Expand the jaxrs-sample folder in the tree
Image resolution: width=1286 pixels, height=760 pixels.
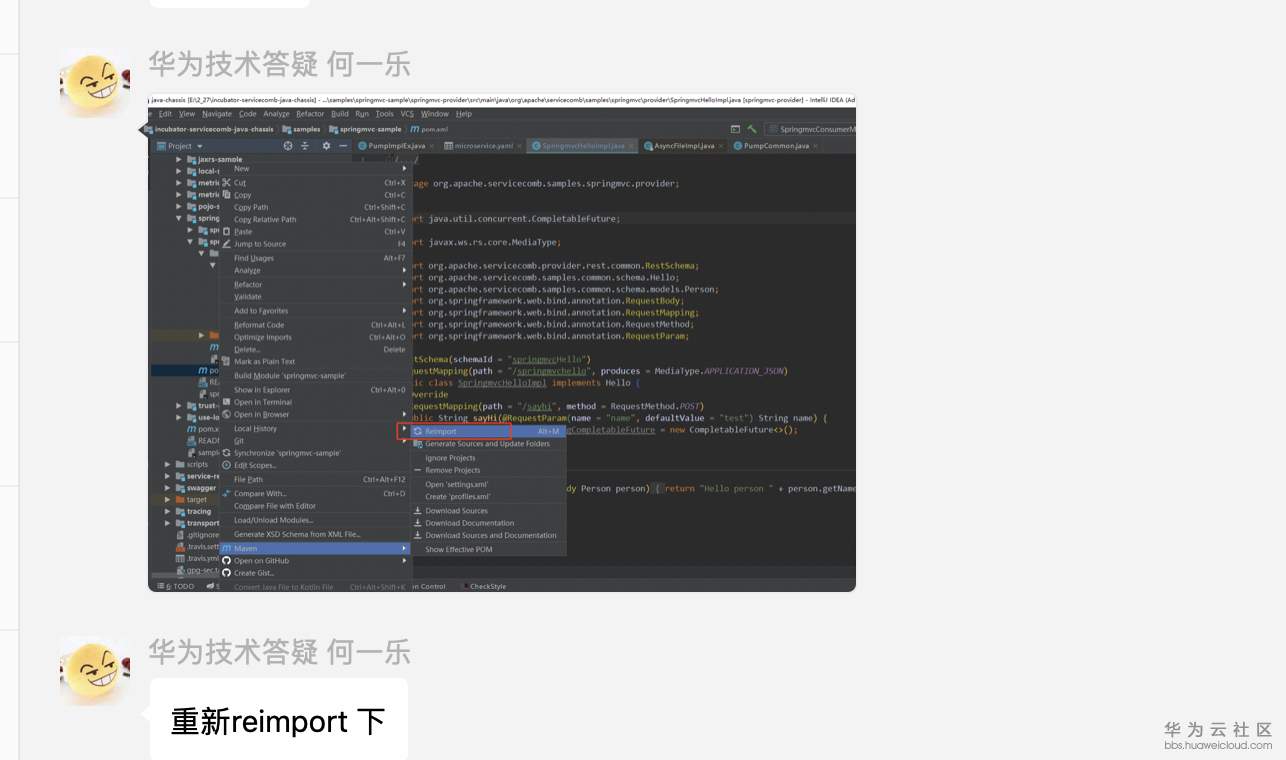[x=179, y=159]
